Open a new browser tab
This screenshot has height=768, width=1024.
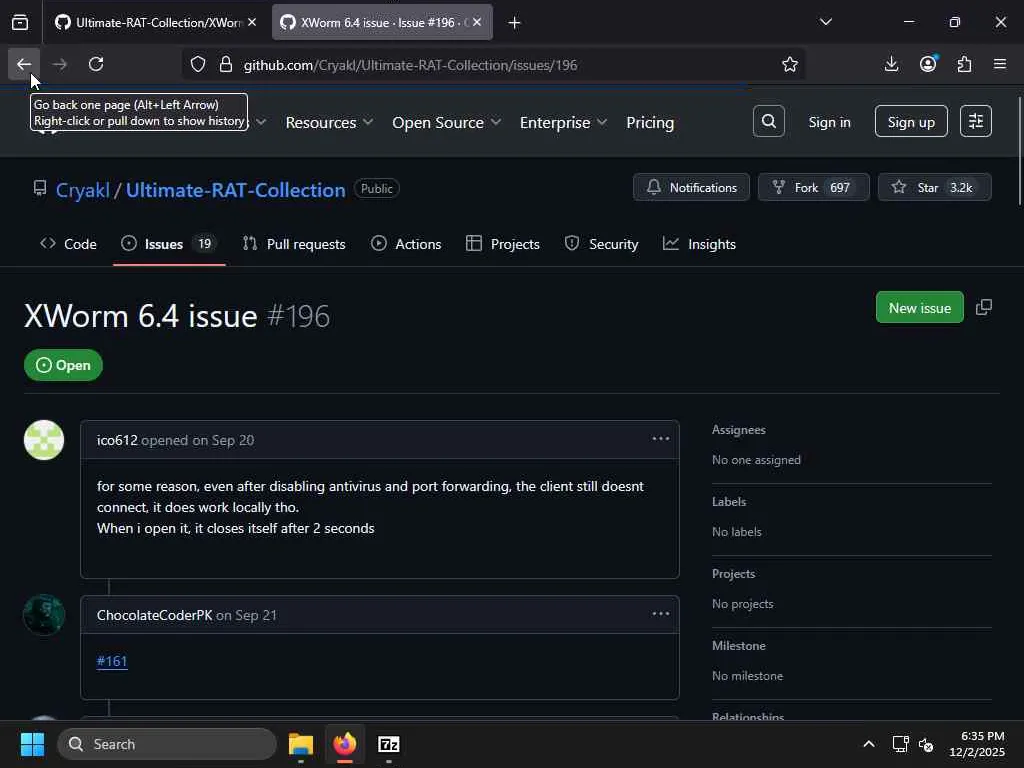[514, 23]
